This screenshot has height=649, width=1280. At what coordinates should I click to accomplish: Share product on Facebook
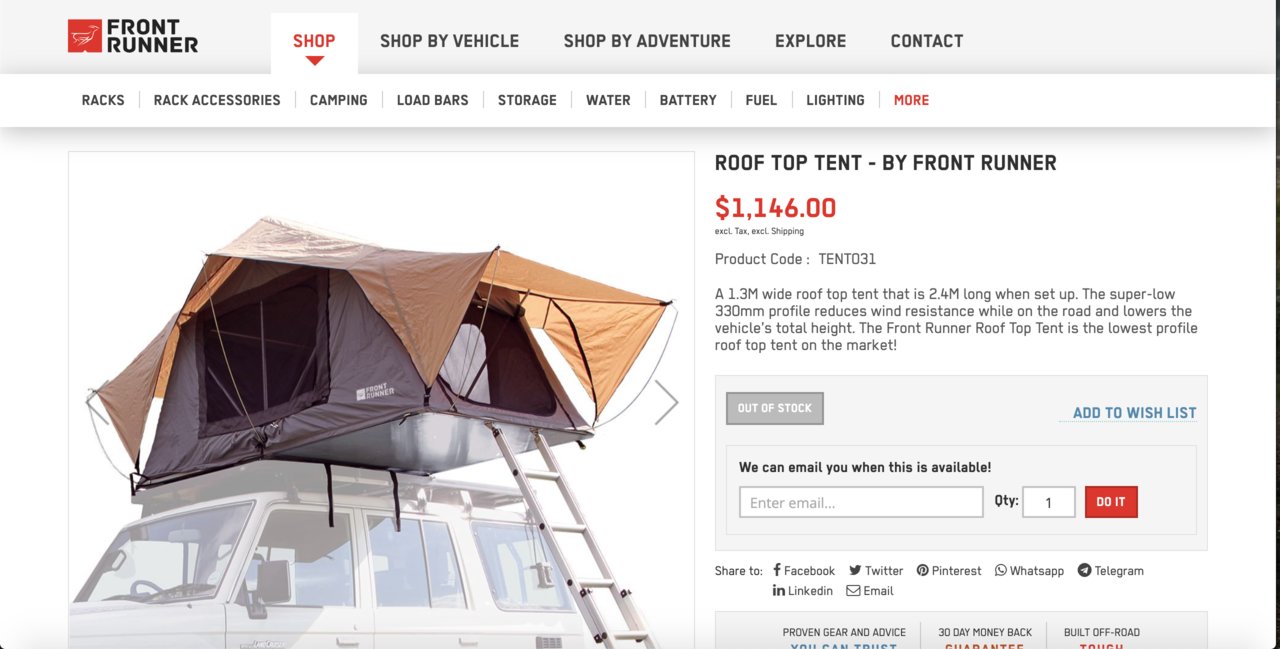(804, 571)
